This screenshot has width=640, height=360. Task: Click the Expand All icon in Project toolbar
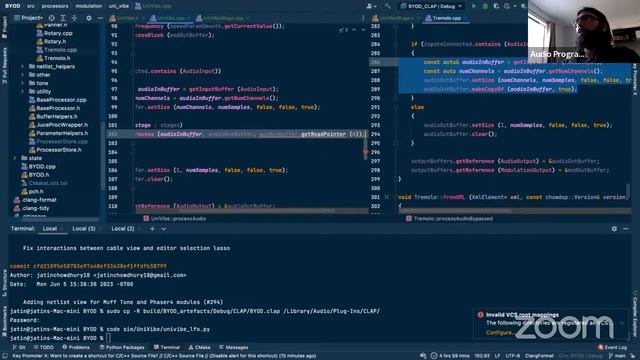tap(63, 18)
